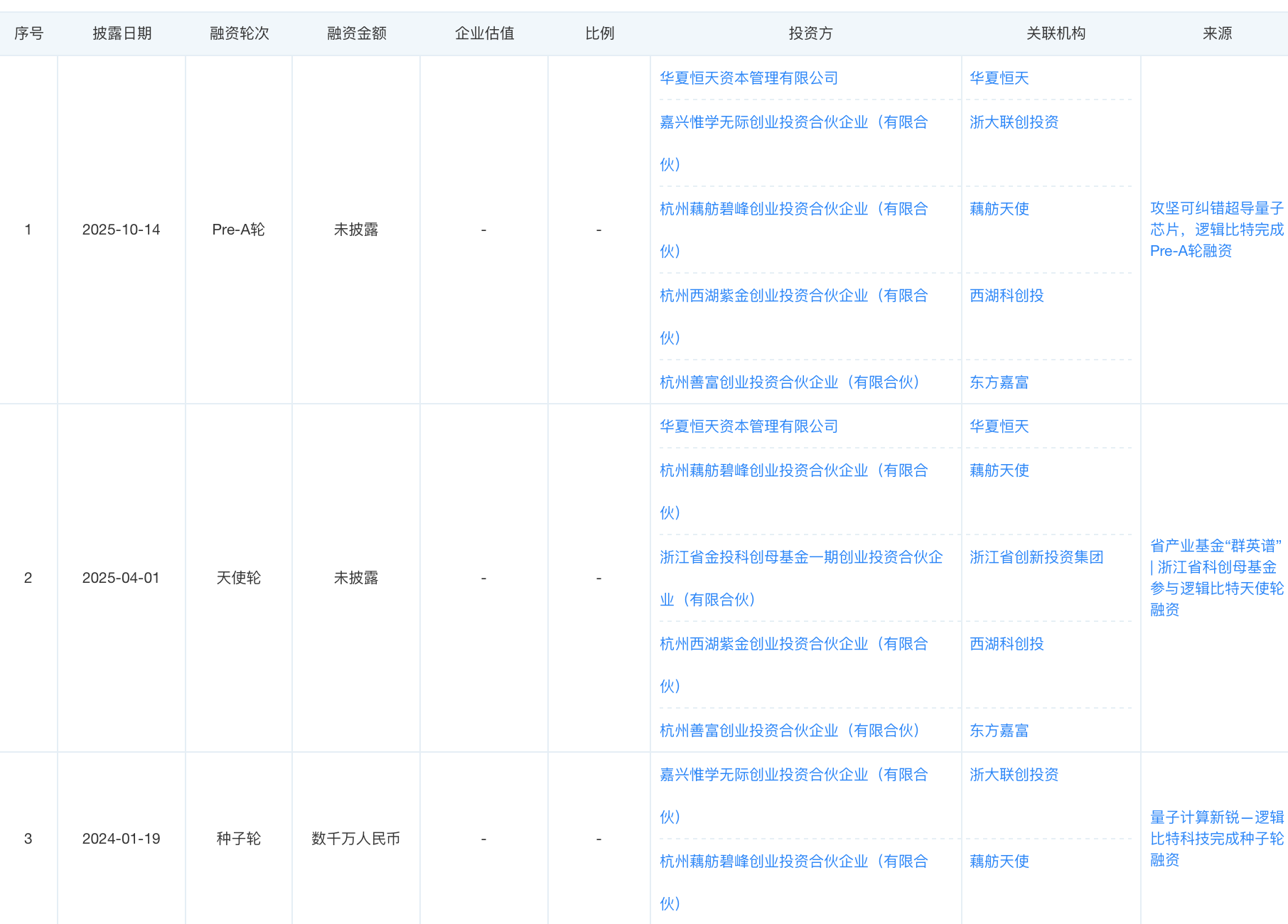Open 东方嘉富 institution in the Pre-A轮 row
The image size is (1288, 924).
click(999, 382)
